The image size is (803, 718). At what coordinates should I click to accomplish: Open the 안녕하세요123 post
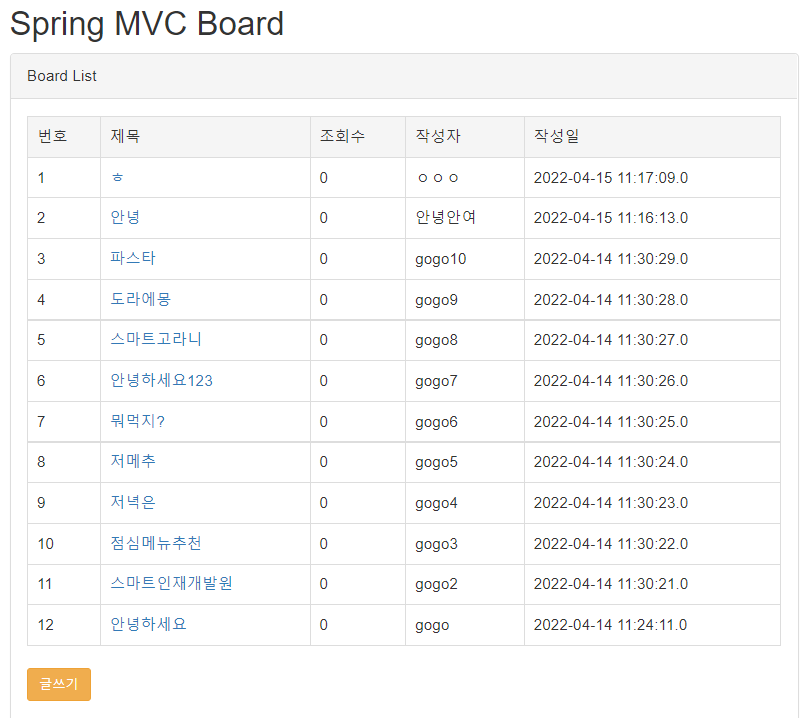[x=161, y=380]
